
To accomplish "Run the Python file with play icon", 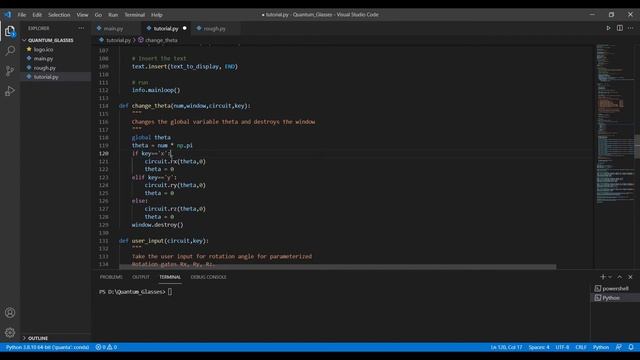I will click(608, 28).
